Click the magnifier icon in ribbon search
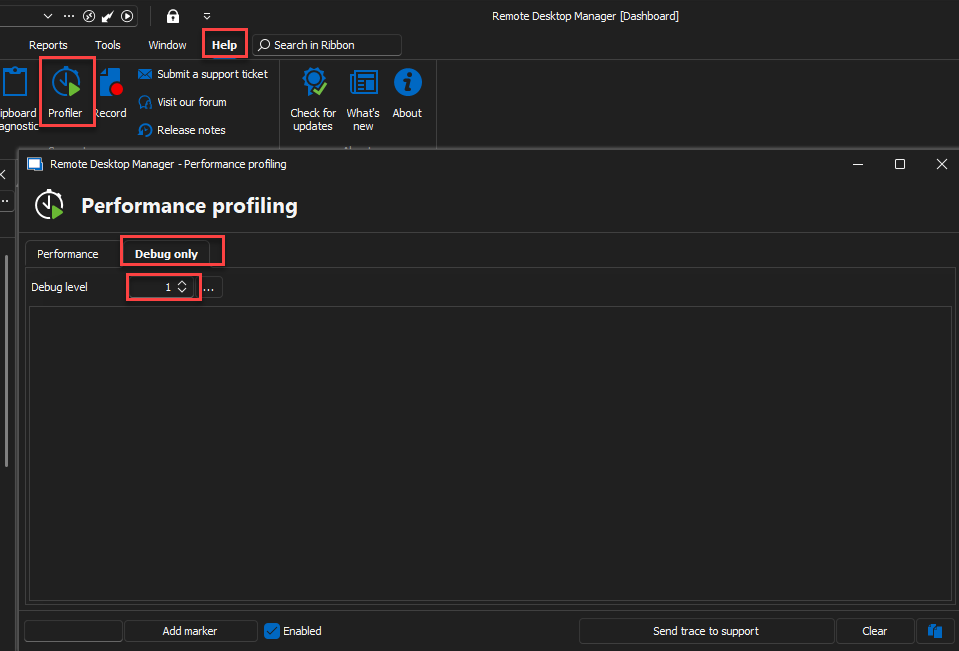 pos(264,45)
